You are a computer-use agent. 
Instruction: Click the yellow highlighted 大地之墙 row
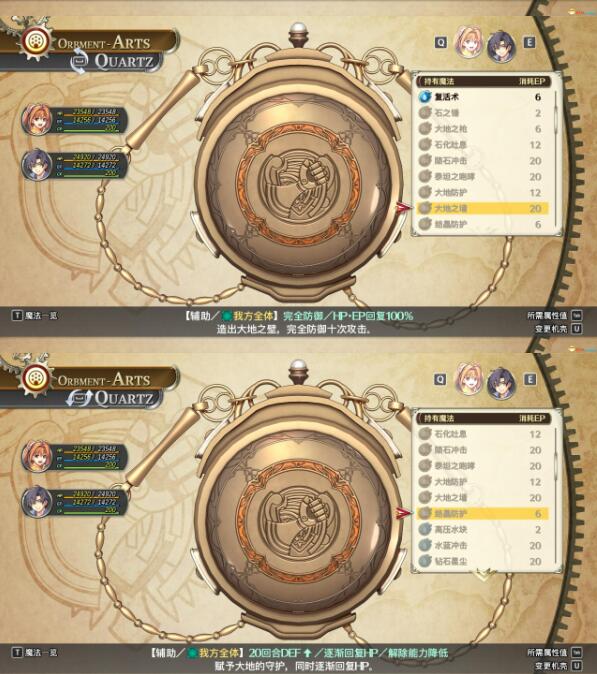click(x=482, y=208)
